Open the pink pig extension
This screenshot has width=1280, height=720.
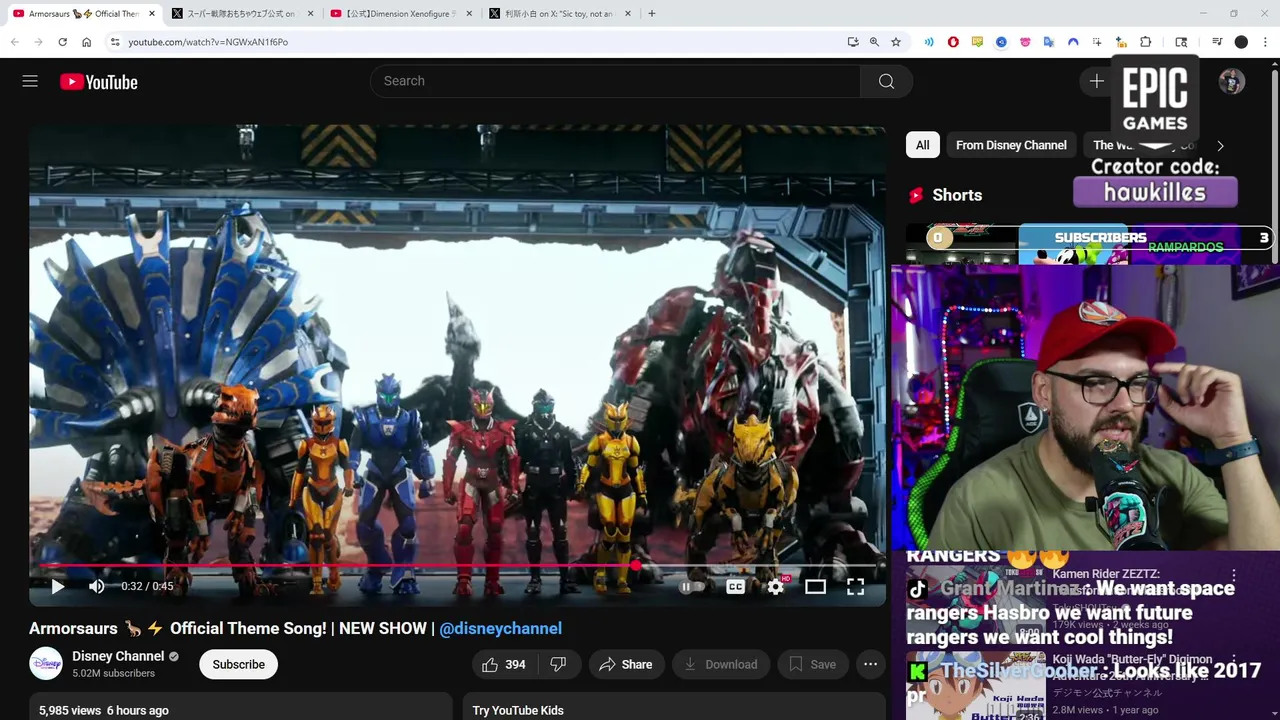[1025, 42]
